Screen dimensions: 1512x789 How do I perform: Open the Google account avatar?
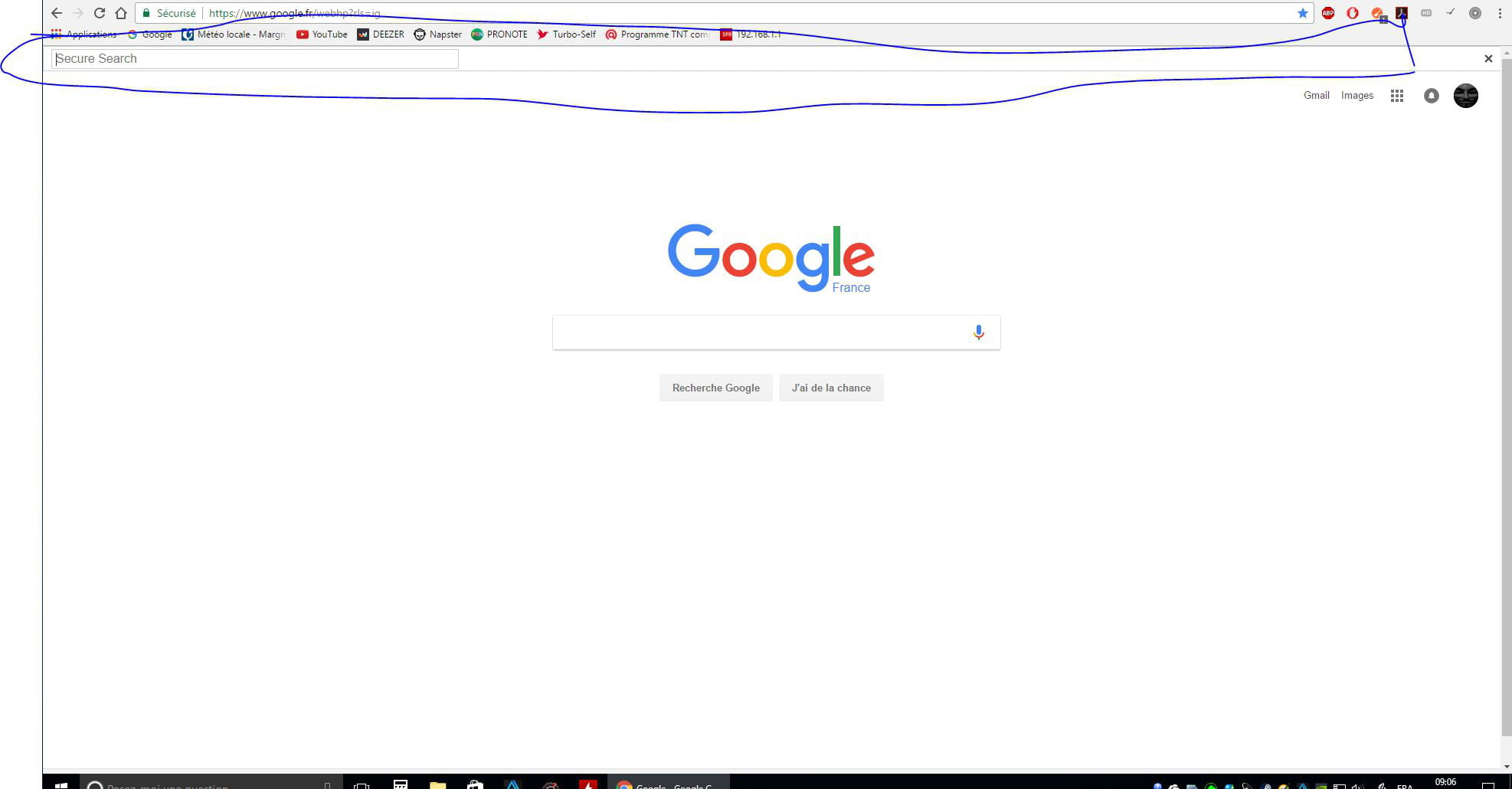[x=1466, y=96]
